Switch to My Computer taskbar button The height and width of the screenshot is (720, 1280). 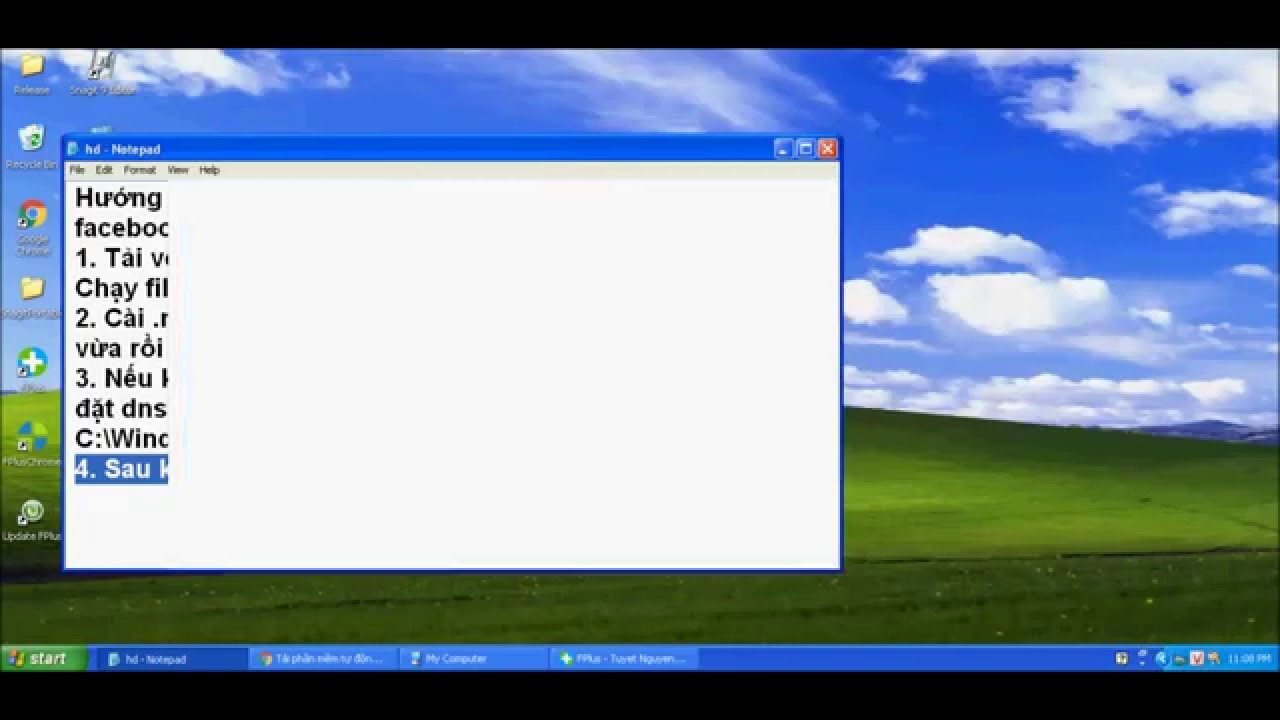pyautogui.click(x=475, y=659)
